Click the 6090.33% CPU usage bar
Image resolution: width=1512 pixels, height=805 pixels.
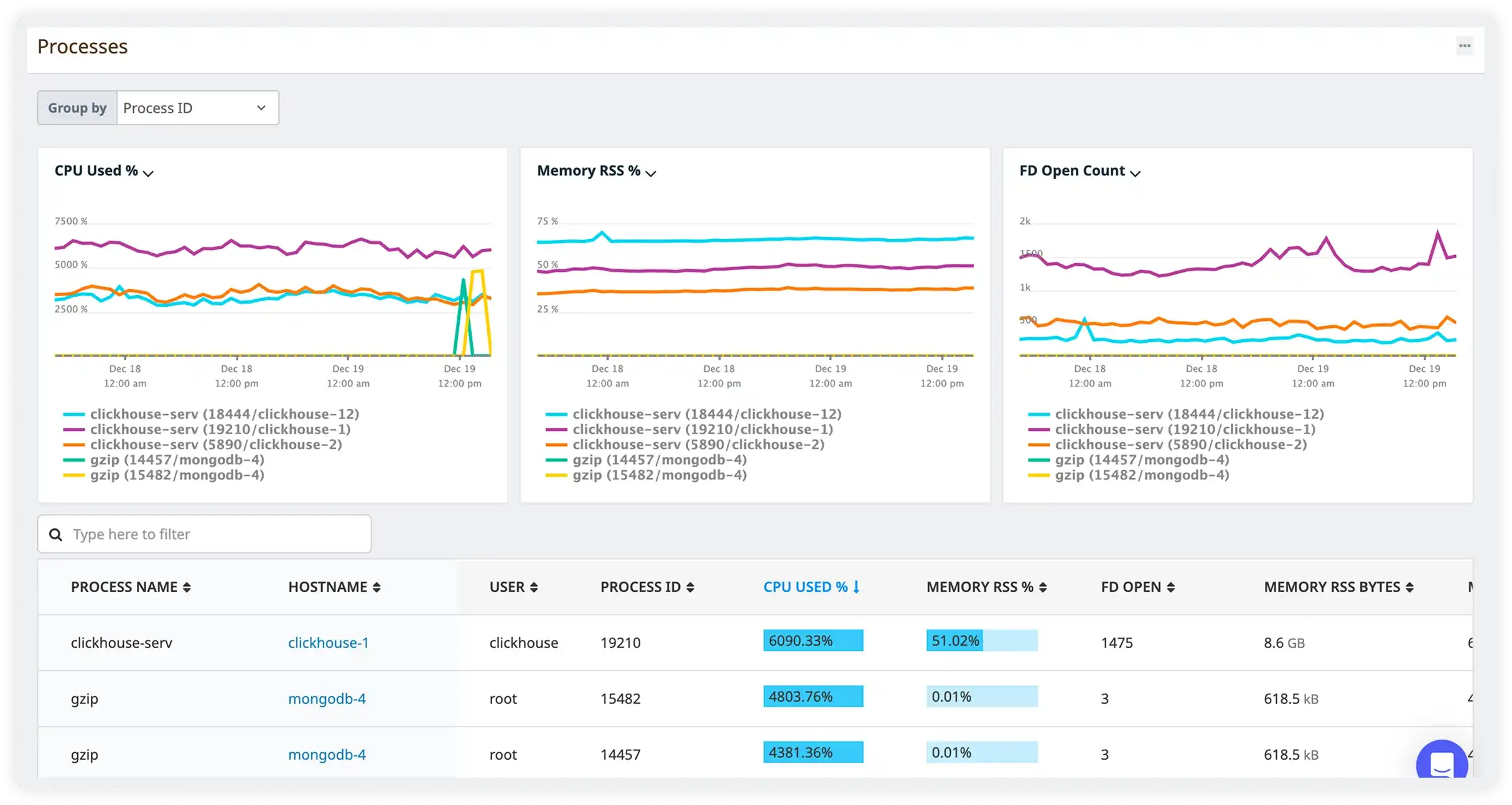[813, 641]
